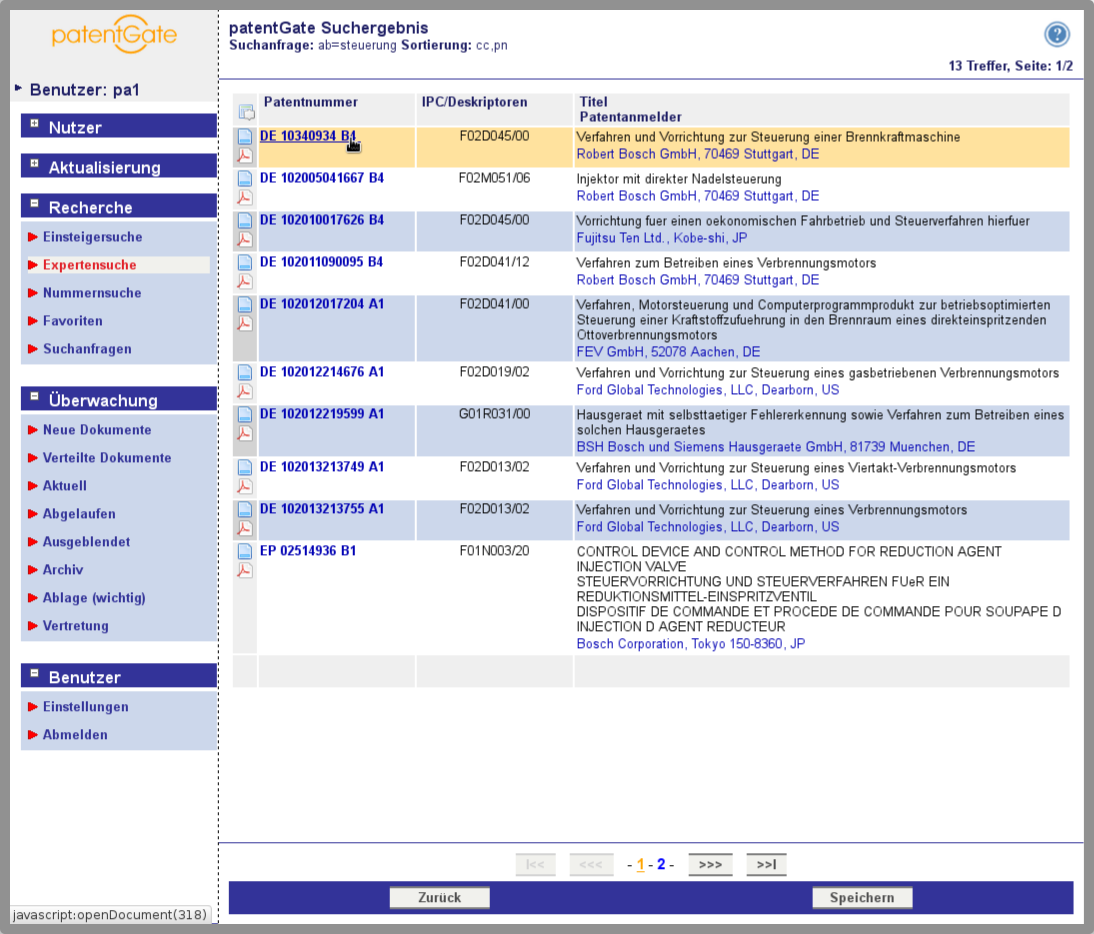Open Nummernsuche in the sidebar
Image resolution: width=1094 pixels, height=934 pixels.
pos(92,293)
